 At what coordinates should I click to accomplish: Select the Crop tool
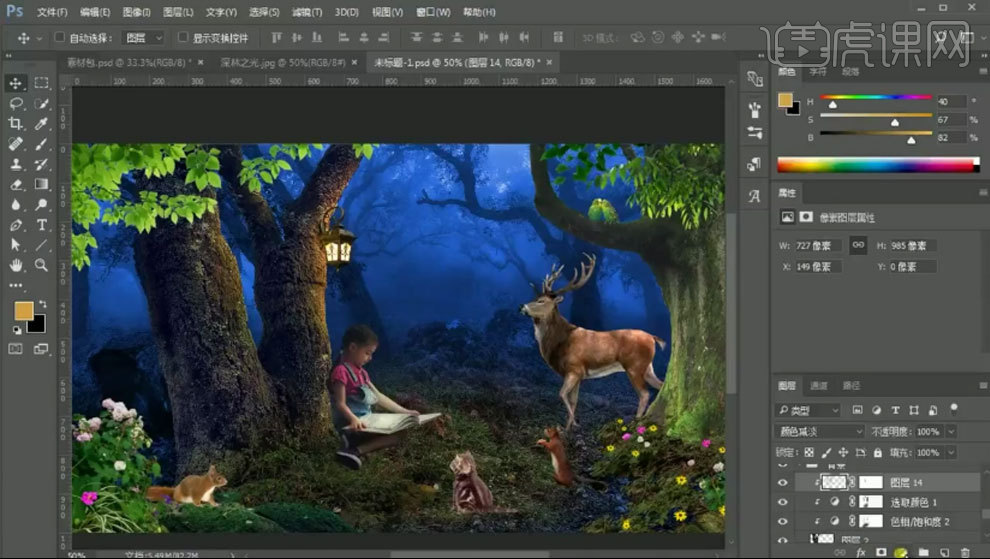(16, 123)
